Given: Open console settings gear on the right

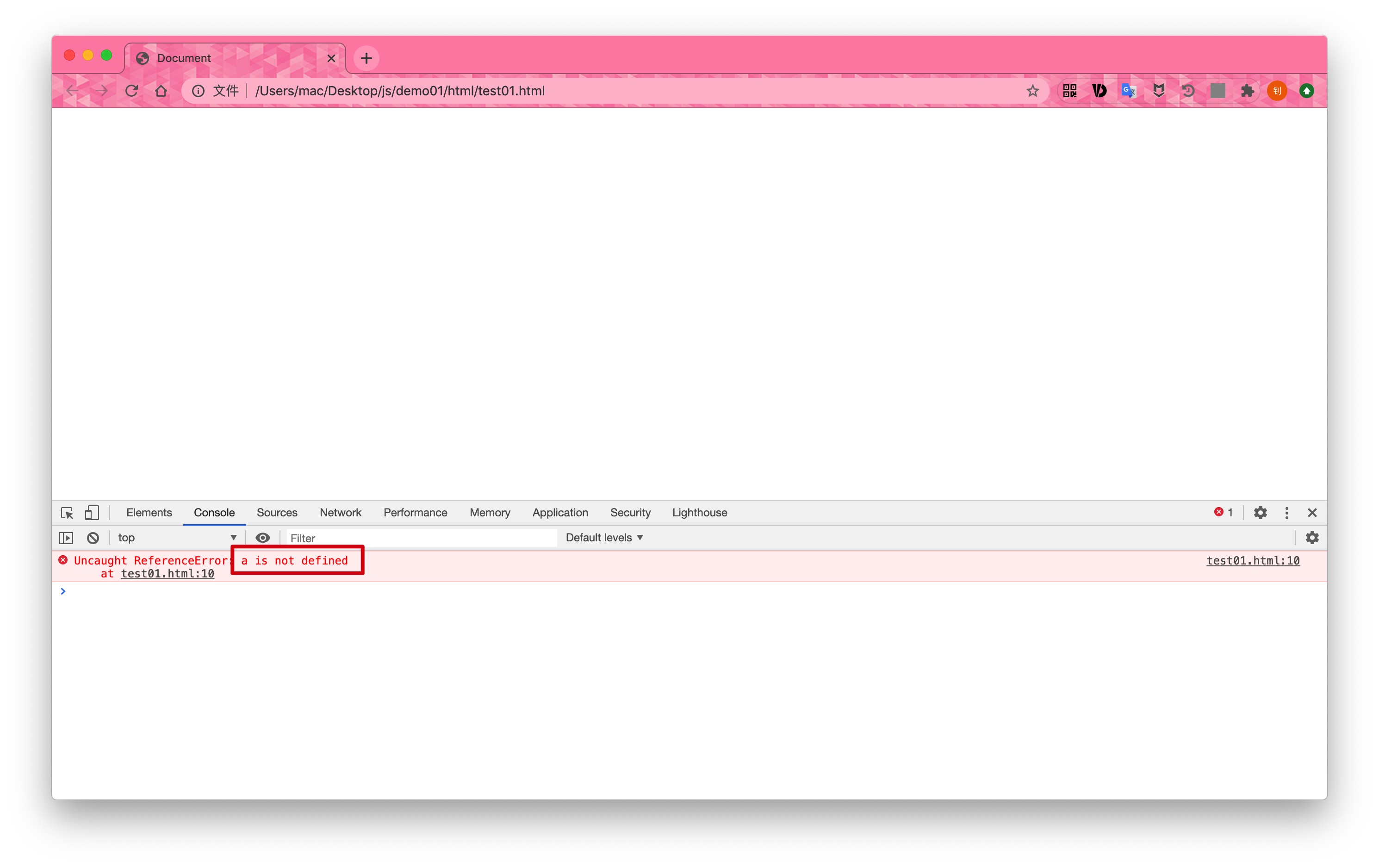Looking at the screenshot, I should click(1311, 538).
